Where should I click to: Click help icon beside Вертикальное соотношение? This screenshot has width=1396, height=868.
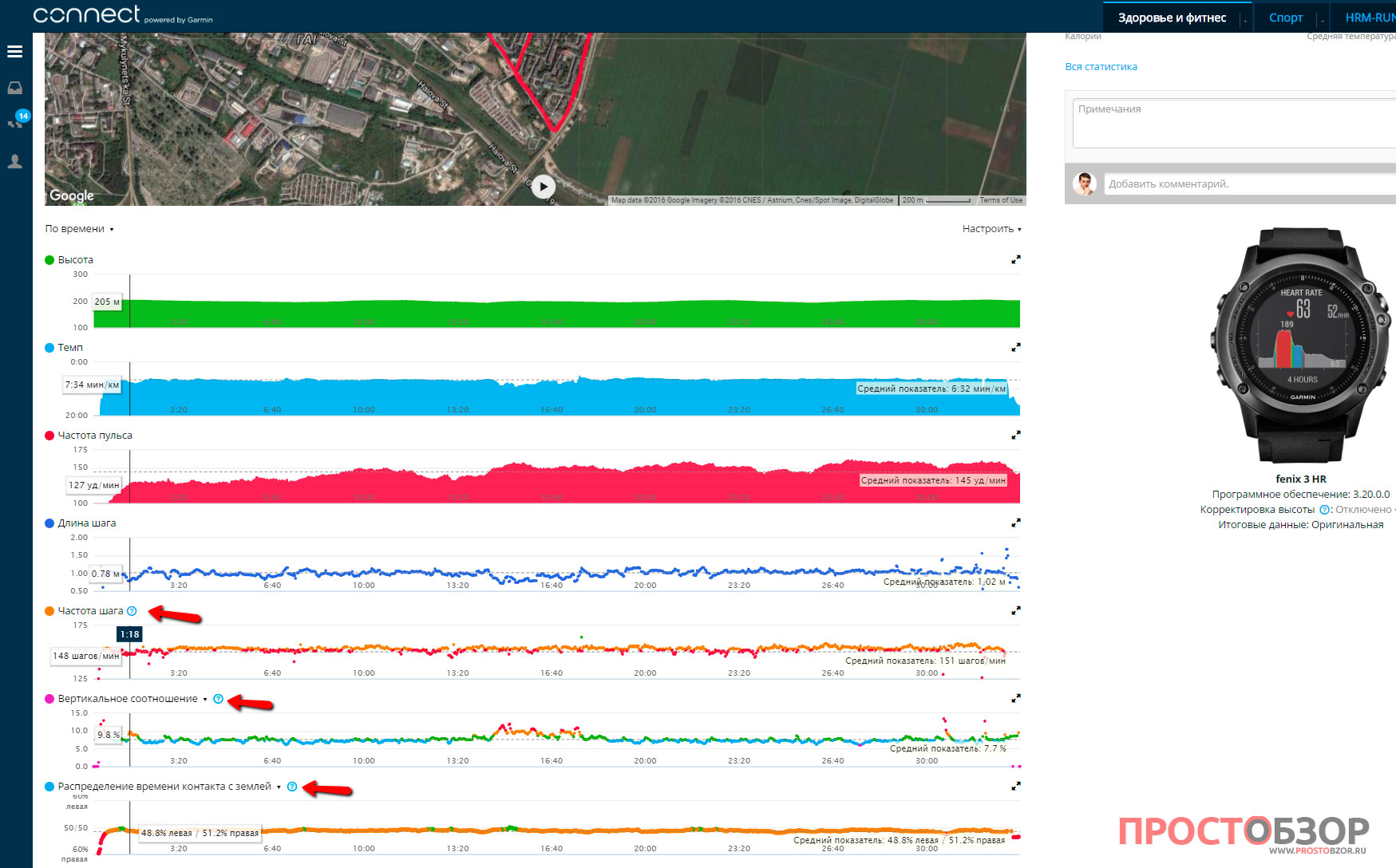(x=218, y=699)
